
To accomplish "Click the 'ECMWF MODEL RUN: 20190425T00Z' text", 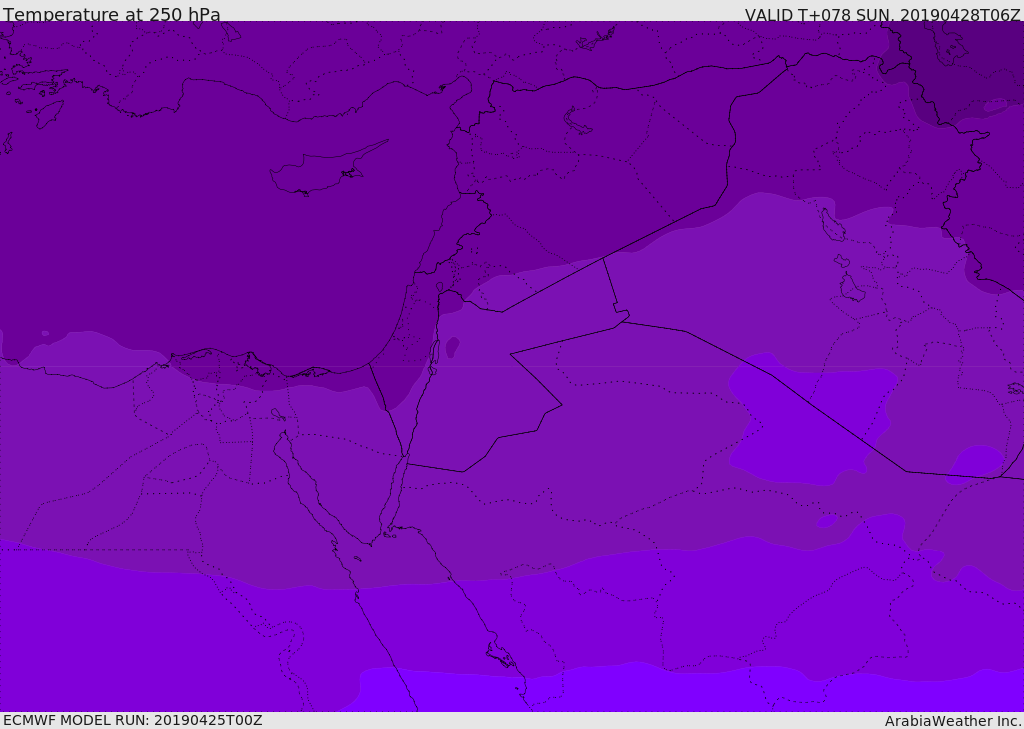I will pos(133,720).
